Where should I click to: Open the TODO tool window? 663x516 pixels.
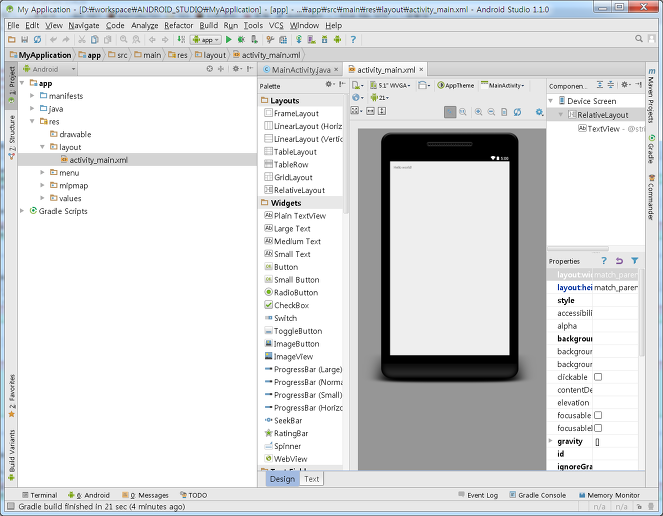[x=194, y=495]
